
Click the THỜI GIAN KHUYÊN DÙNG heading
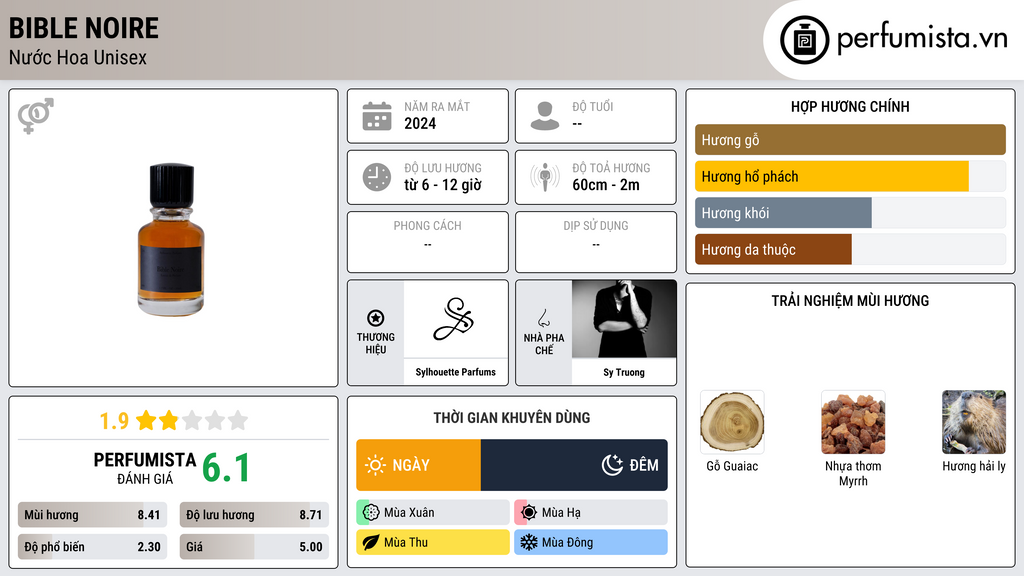[512, 417]
